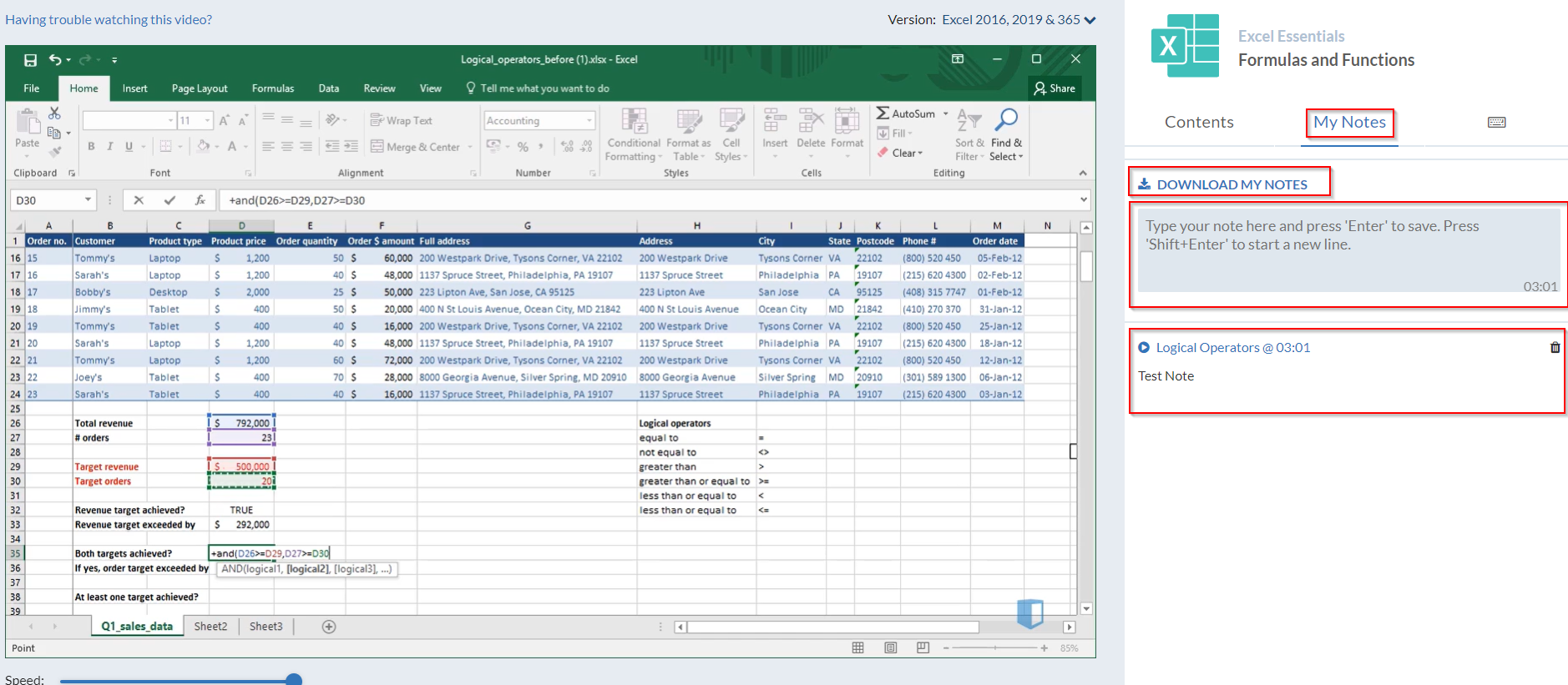The image size is (1568, 685).
Task: Switch to Page Break Preview in status bar
Action: (923, 648)
